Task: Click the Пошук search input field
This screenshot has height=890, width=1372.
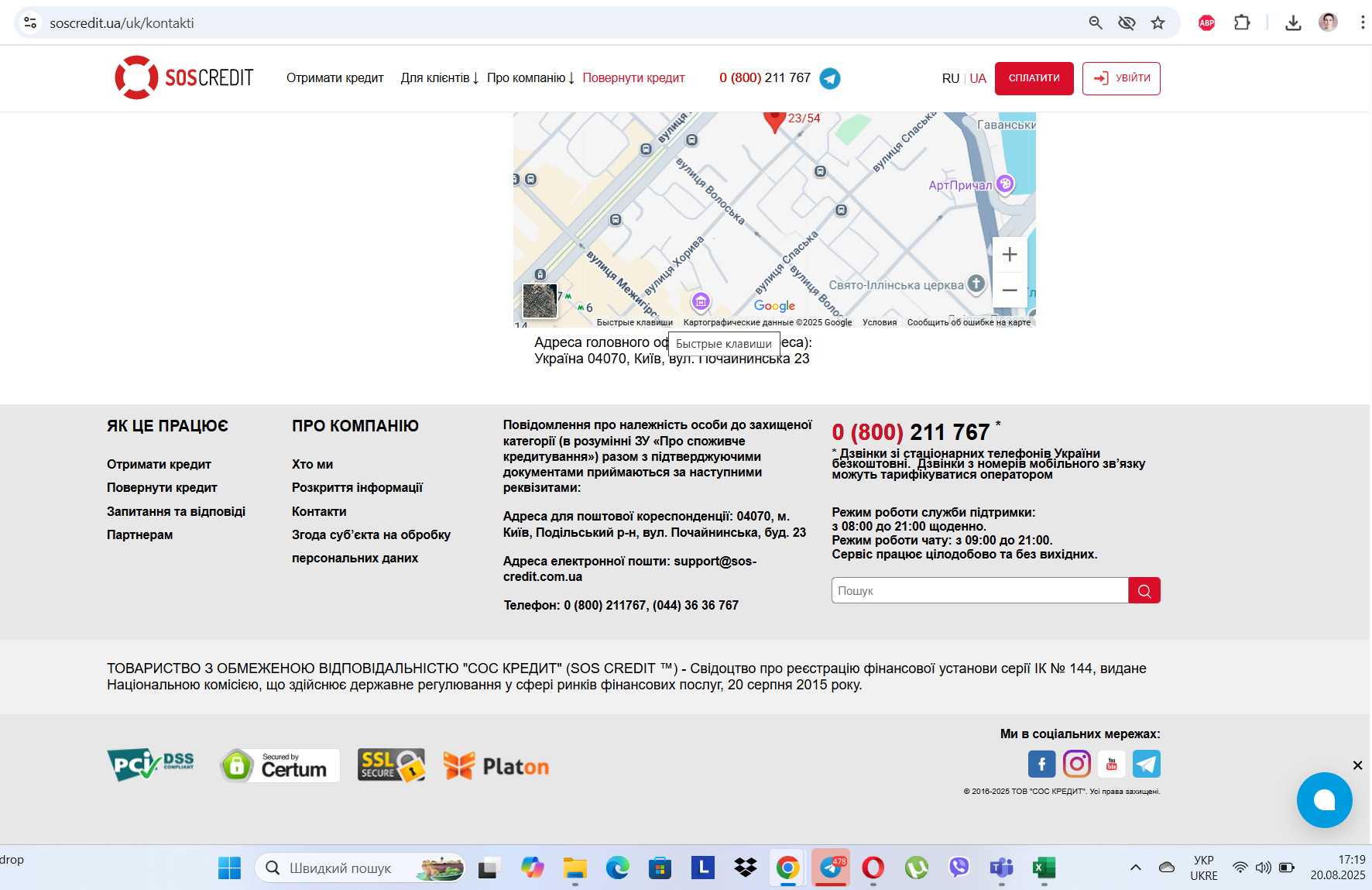Action: point(979,590)
